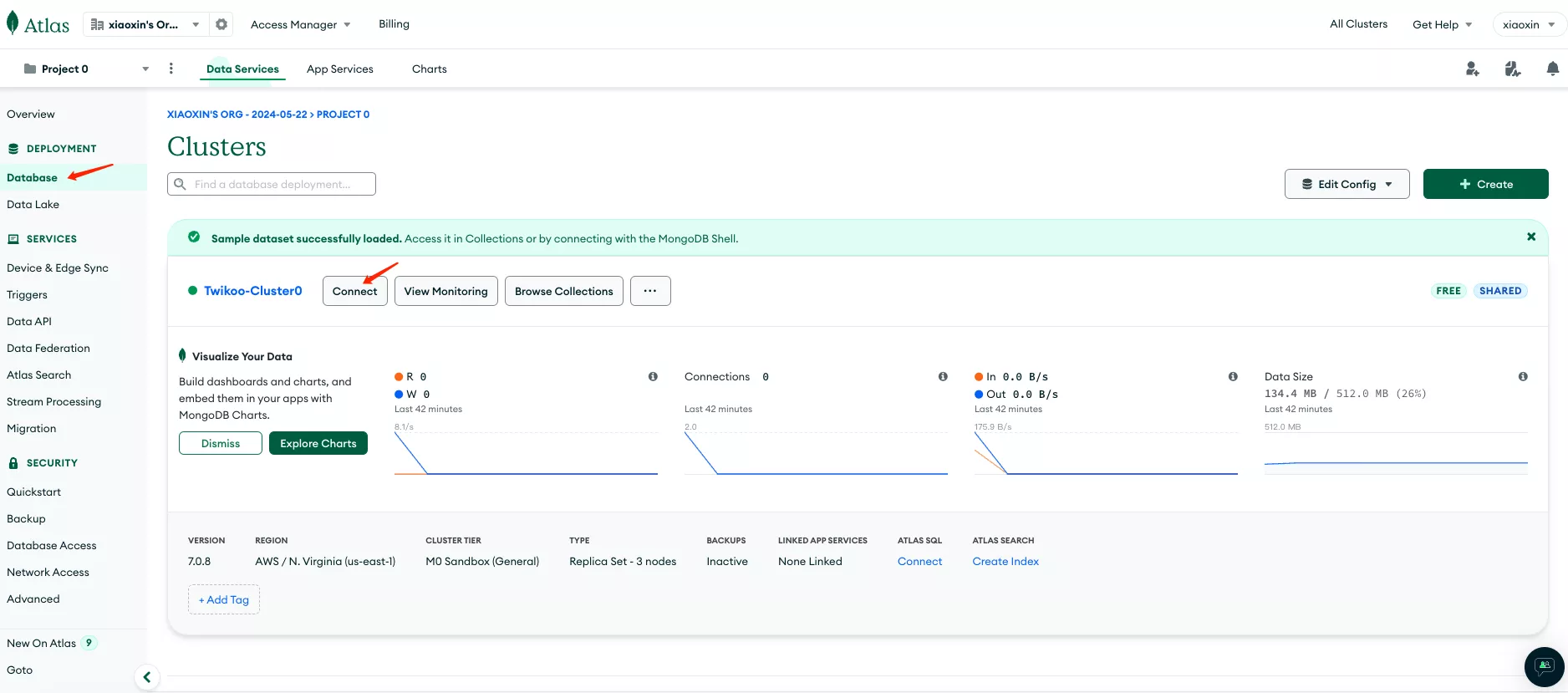
Task: Open Stream Processing in sidebar
Action: 53,401
